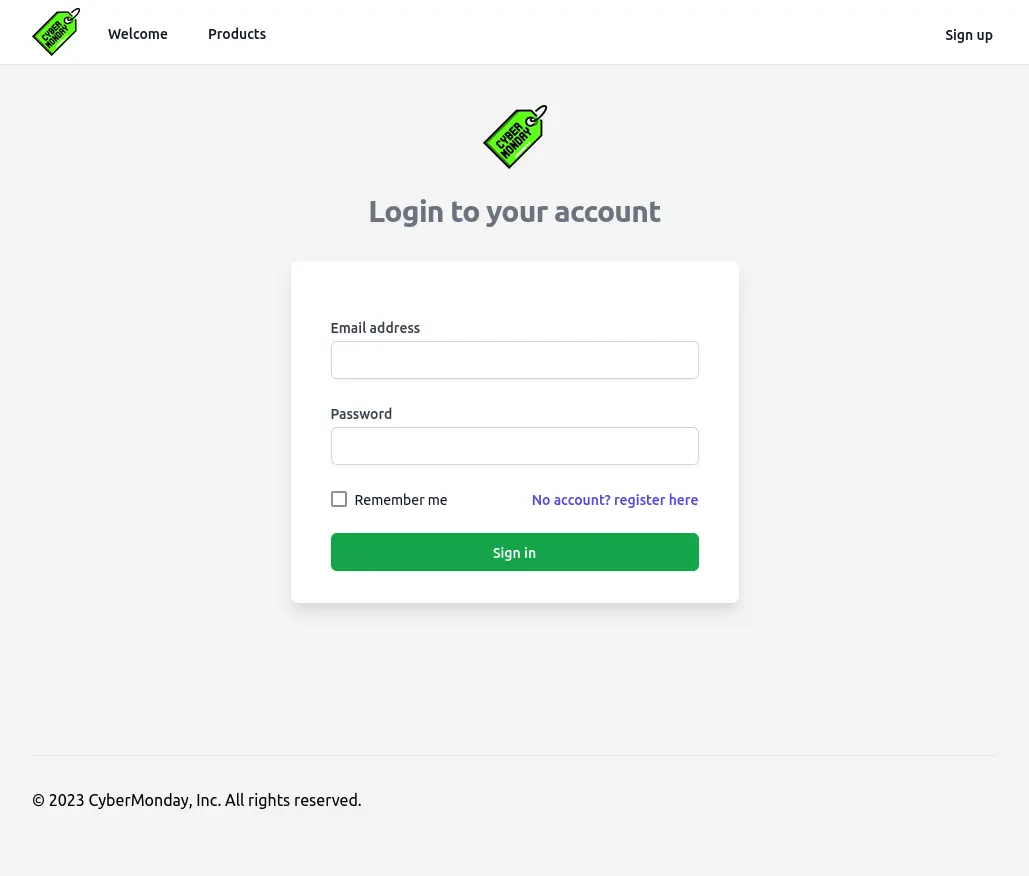1029x876 pixels.
Task: Follow the 'No account? register here' link
Action: tap(615, 500)
